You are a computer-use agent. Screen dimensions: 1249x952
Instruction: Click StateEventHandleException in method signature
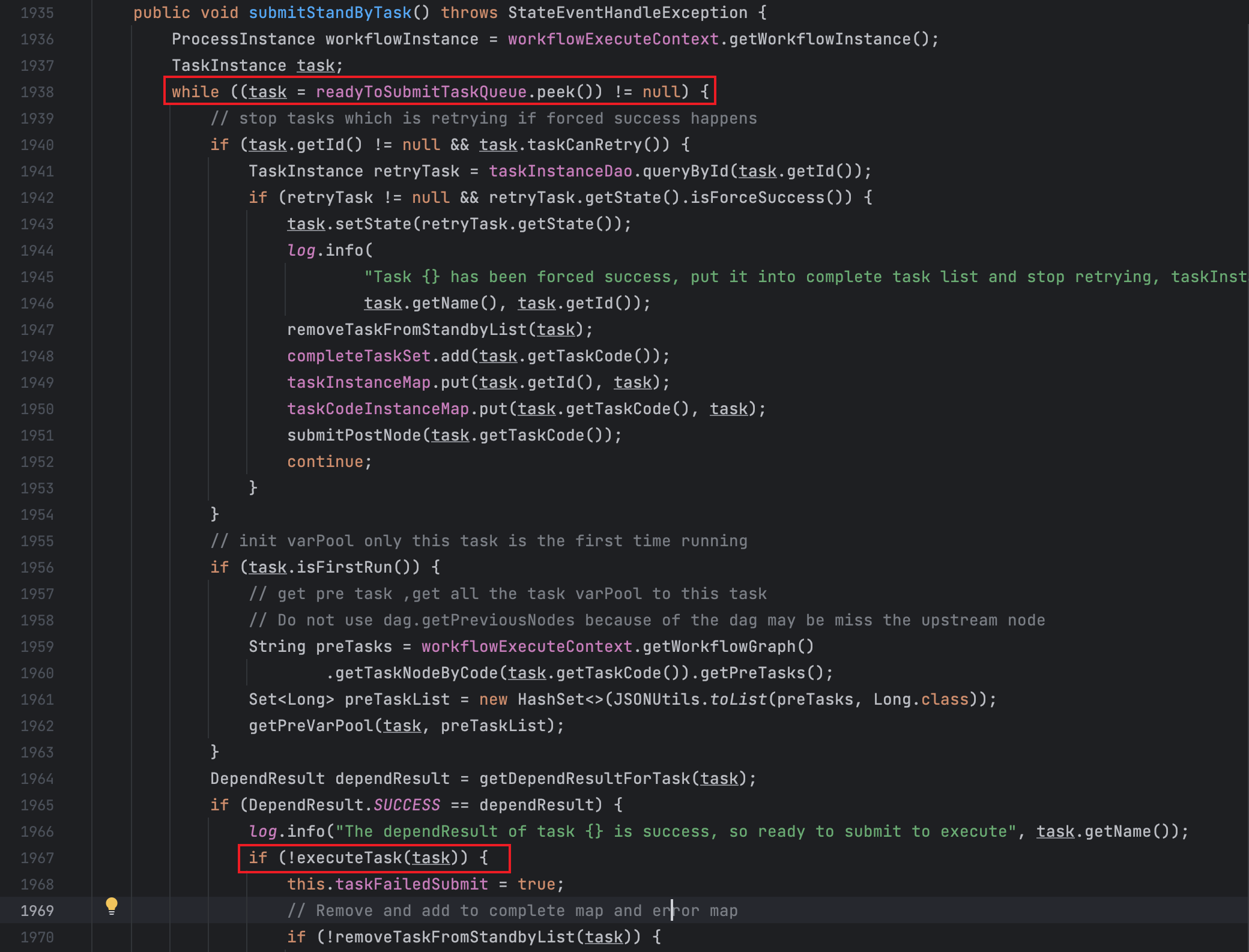pos(628,13)
